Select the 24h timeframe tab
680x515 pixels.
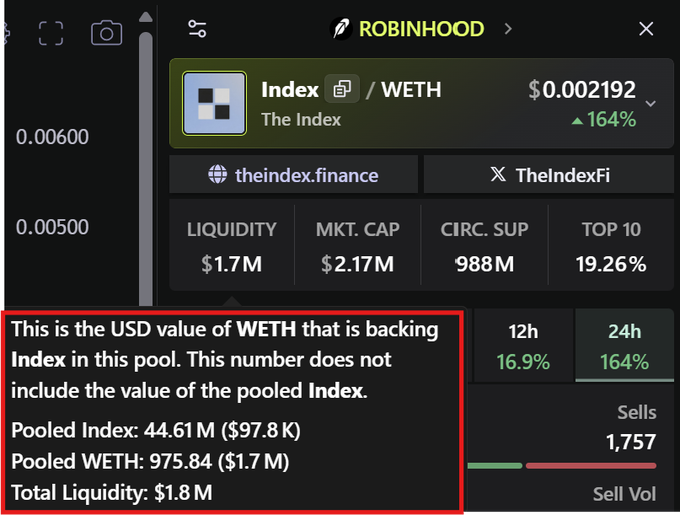tap(624, 346)
